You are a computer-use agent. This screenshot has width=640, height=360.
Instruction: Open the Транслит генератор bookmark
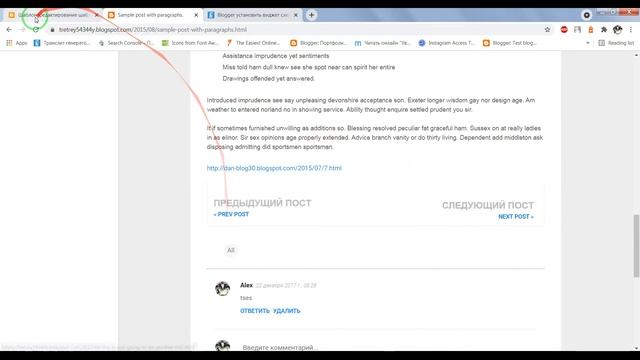pos(62,43)
